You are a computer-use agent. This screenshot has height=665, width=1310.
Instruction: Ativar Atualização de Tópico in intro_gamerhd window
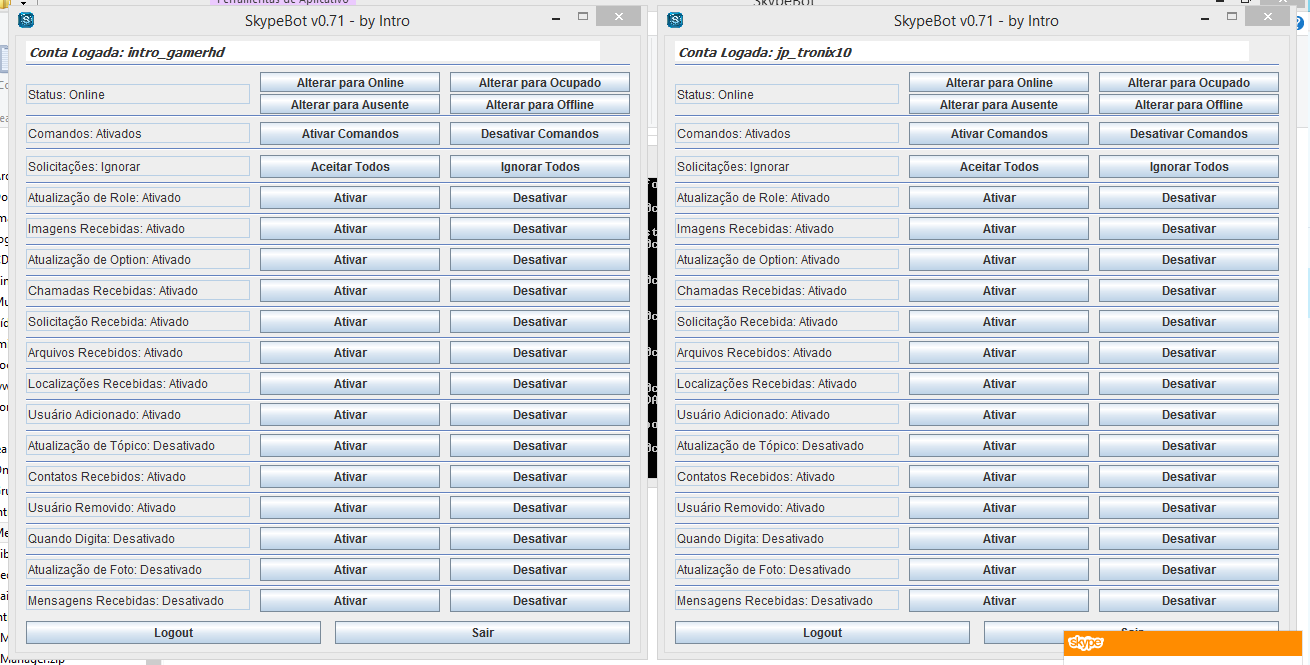(x=350, y=445)
